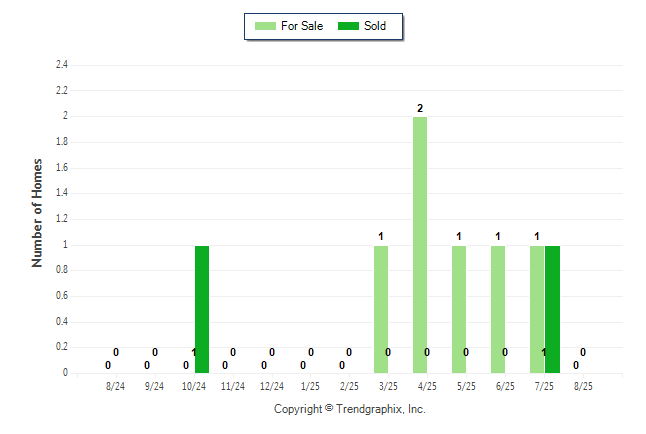Click the Copyright Trendgraphix, Inc. text
The image size is (646, 434).
point(350,409)
